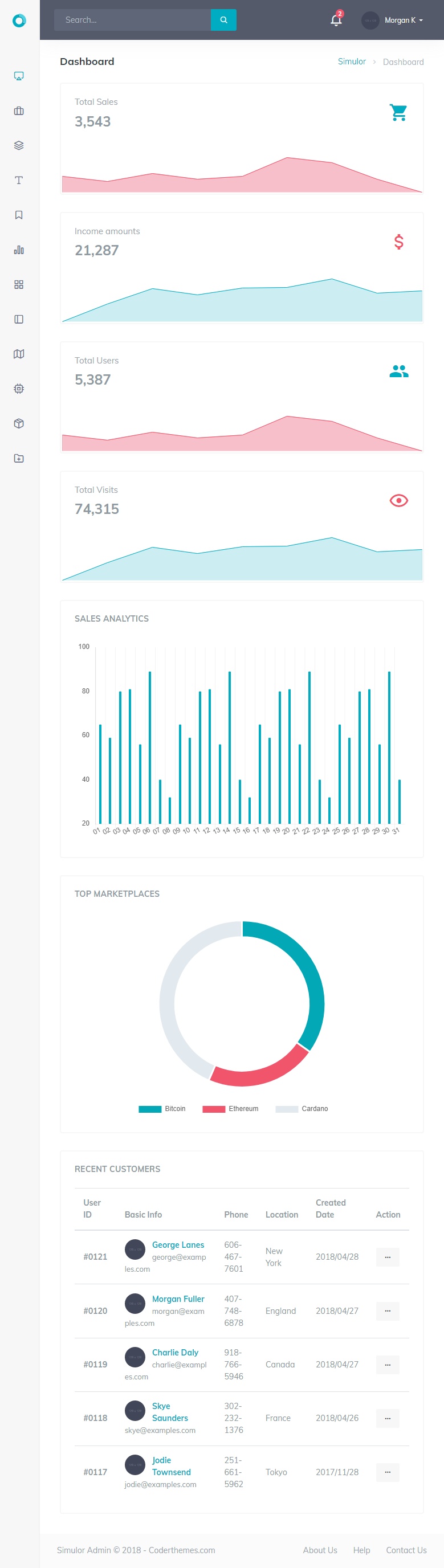Click the notification bell icon
The height and width of the screenshot is (1568, 444).
[x=336, y=20]
